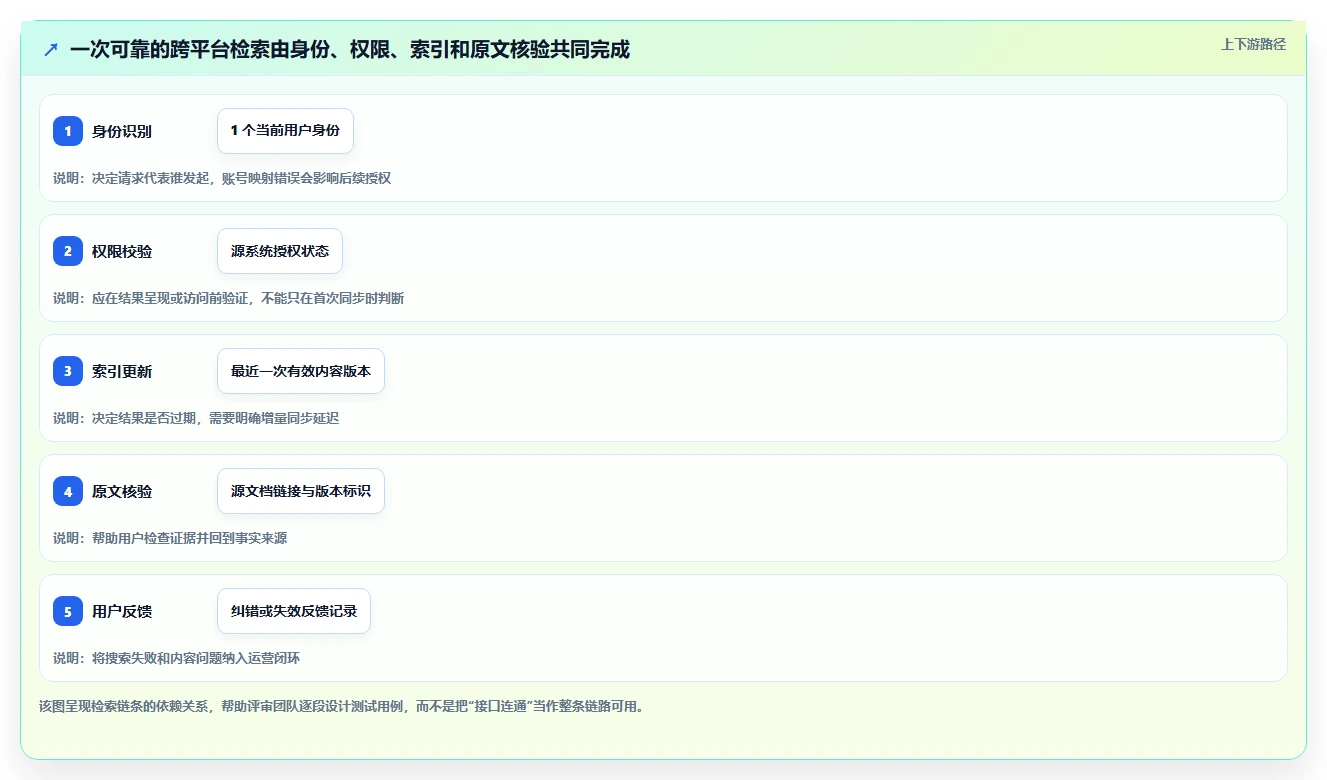The width and height of the screenshot is (1327, 780).
Task: Click the note 将搜索失败和内容问题纳入运营闭环
Action: tap(196, 658)
